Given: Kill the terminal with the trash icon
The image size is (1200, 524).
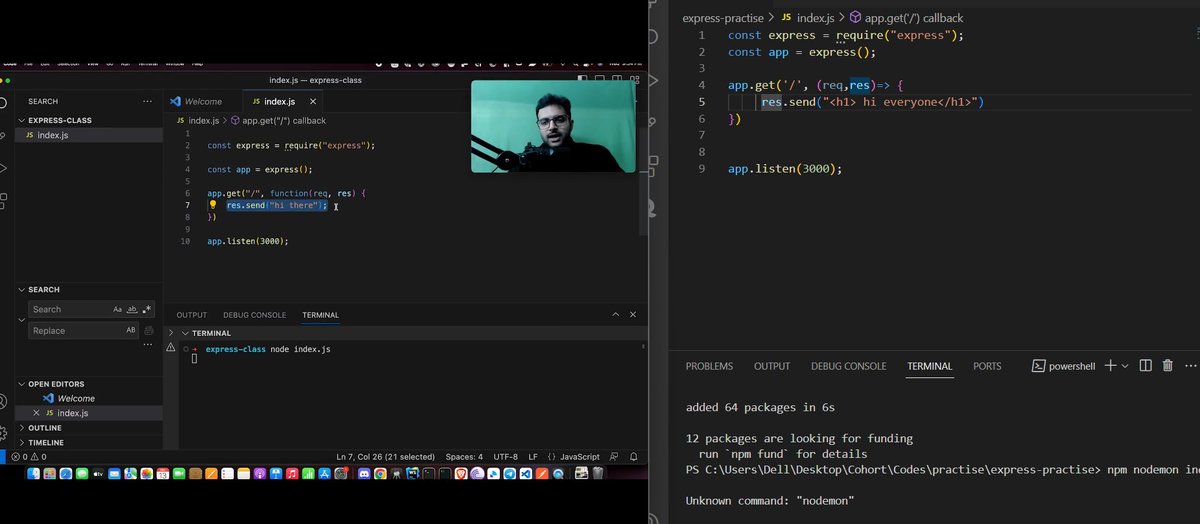Looking at the screenshot, I should pyautogui.click(x=1167, y=366).
